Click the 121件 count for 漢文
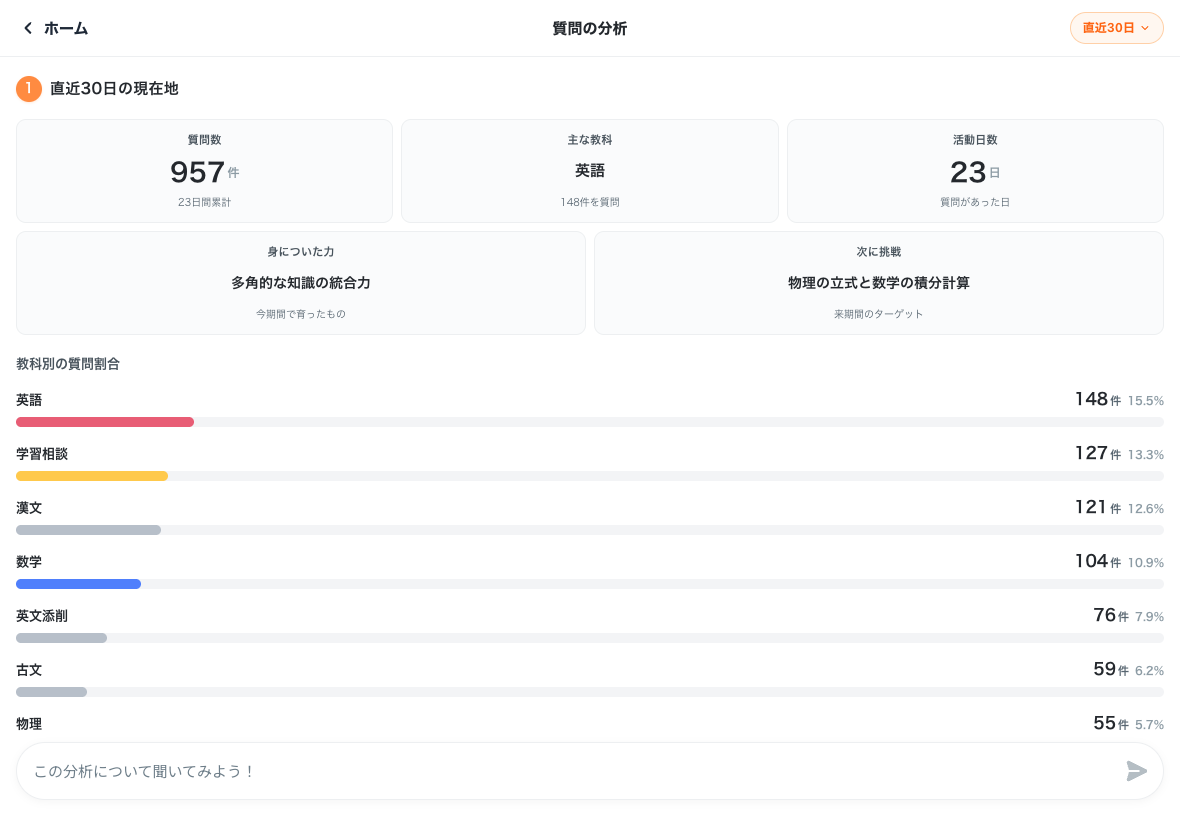 coord(1098,508)
